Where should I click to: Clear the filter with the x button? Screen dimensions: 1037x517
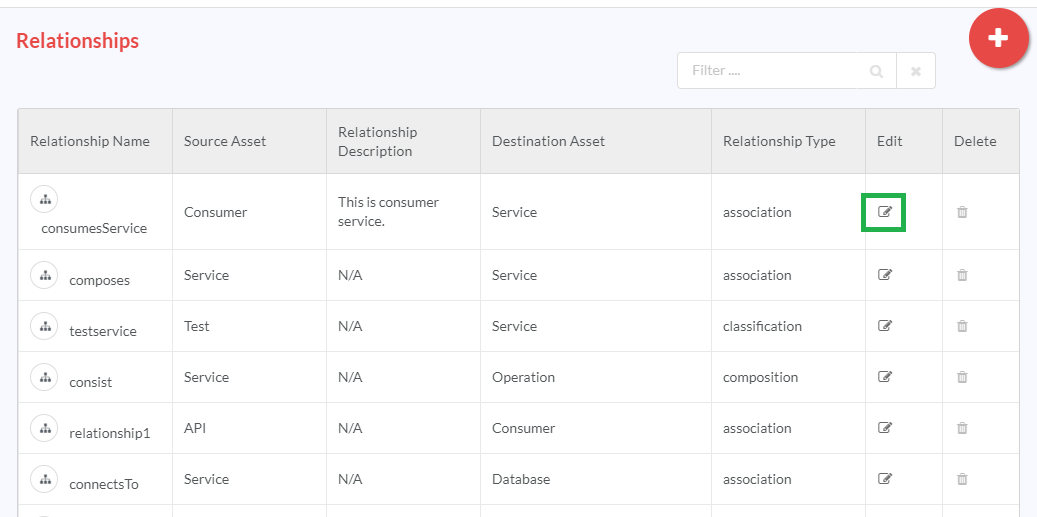point(916,71)
